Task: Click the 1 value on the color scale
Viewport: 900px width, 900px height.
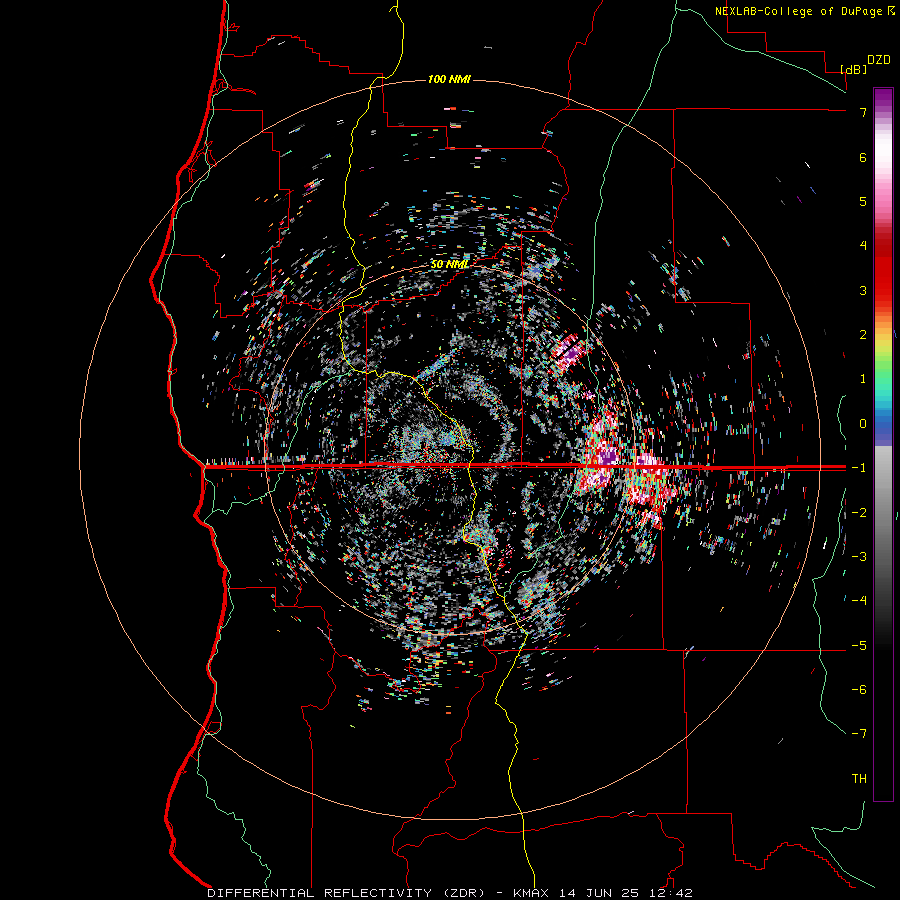Action: [x=863, y=379]
